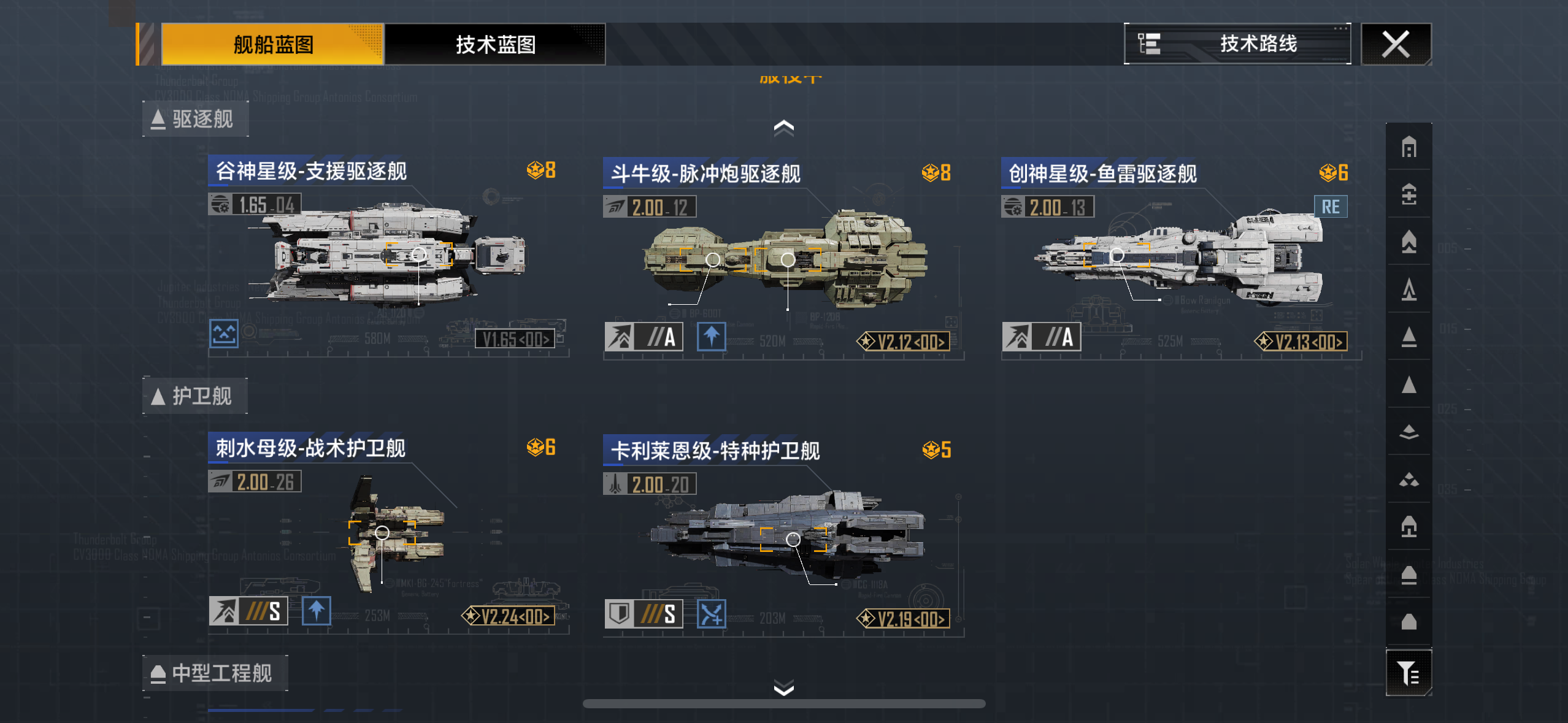Collapse the 护卫舰 category header

[x=194, y=396]
